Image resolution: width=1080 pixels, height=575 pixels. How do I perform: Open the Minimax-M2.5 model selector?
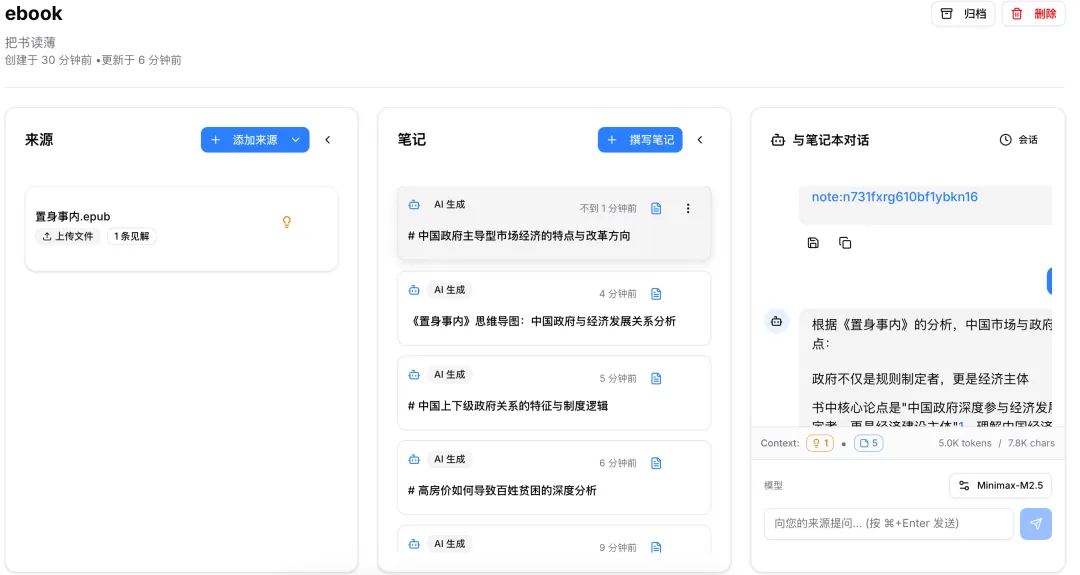(1000, 485)
